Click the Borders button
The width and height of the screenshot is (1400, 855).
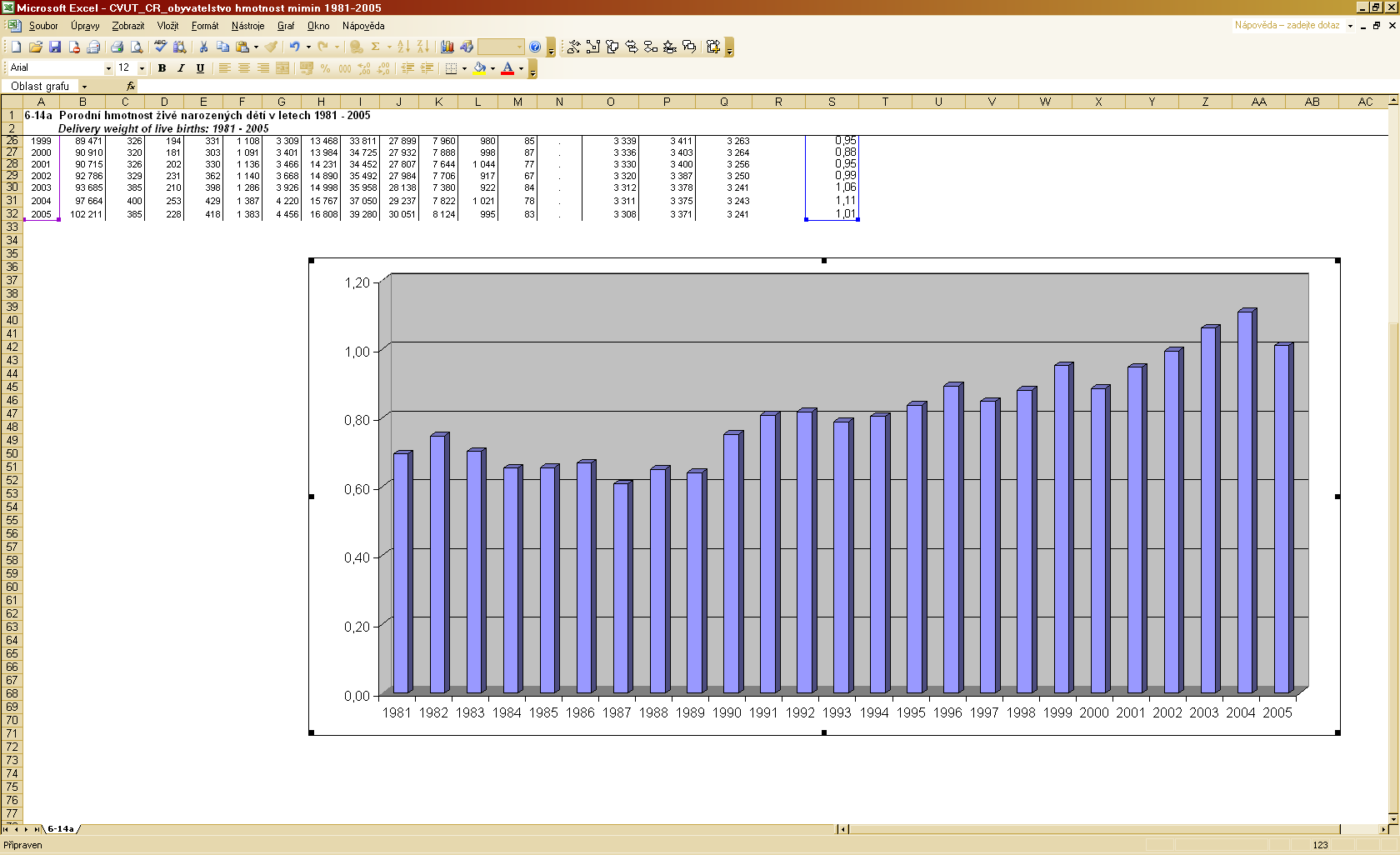[451, 68]
